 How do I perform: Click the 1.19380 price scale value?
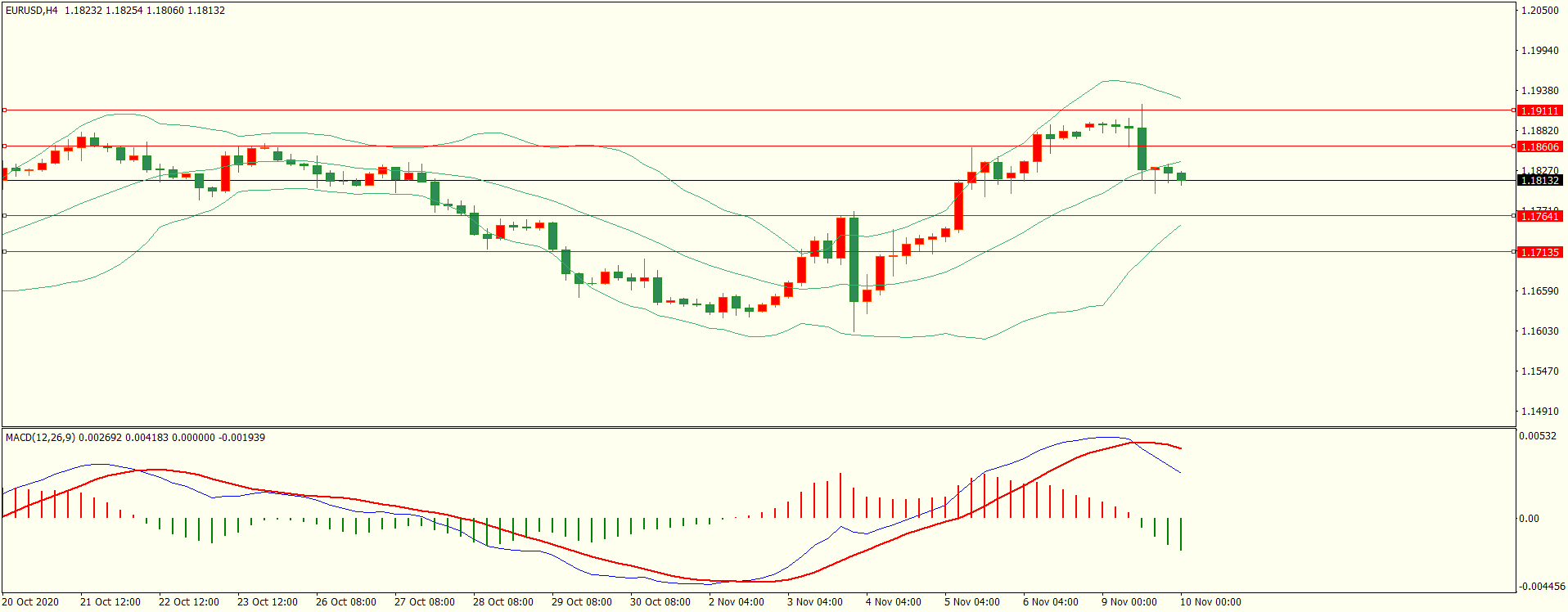tap(1539, 91)
